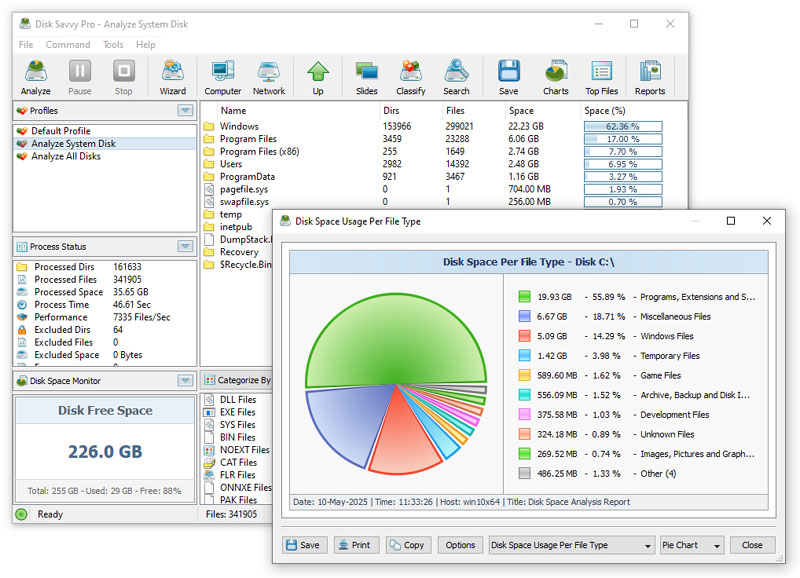The image size is (800, 578).
Task: Click the Reports toolbar icon
Action: coord(650,77)
